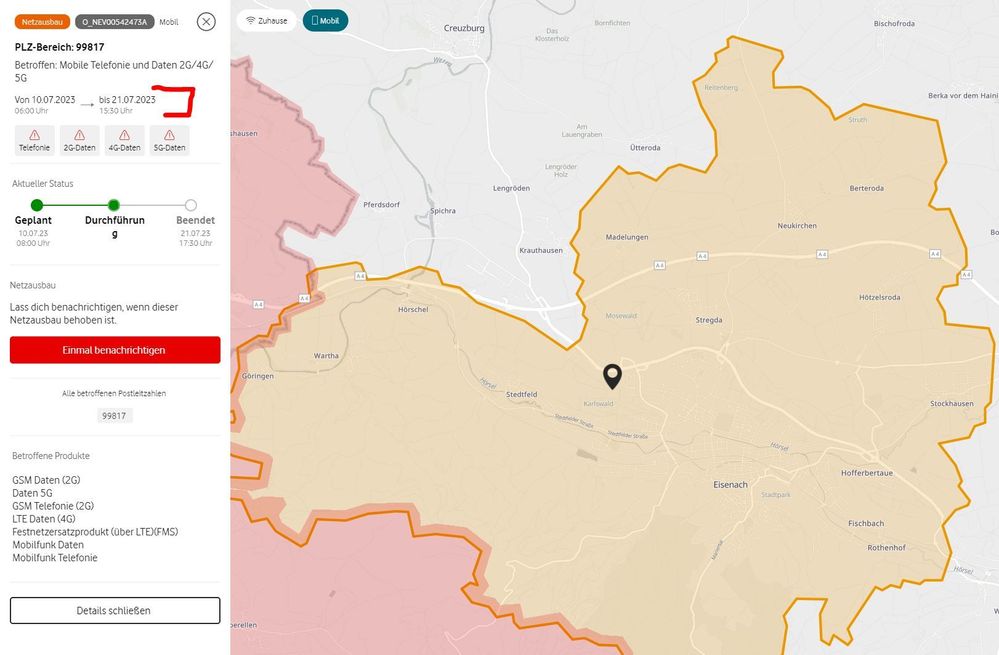Click the black location pin on the map
Image resolution: width=999 pixels, height=655 pixels.
coord(612,376)
